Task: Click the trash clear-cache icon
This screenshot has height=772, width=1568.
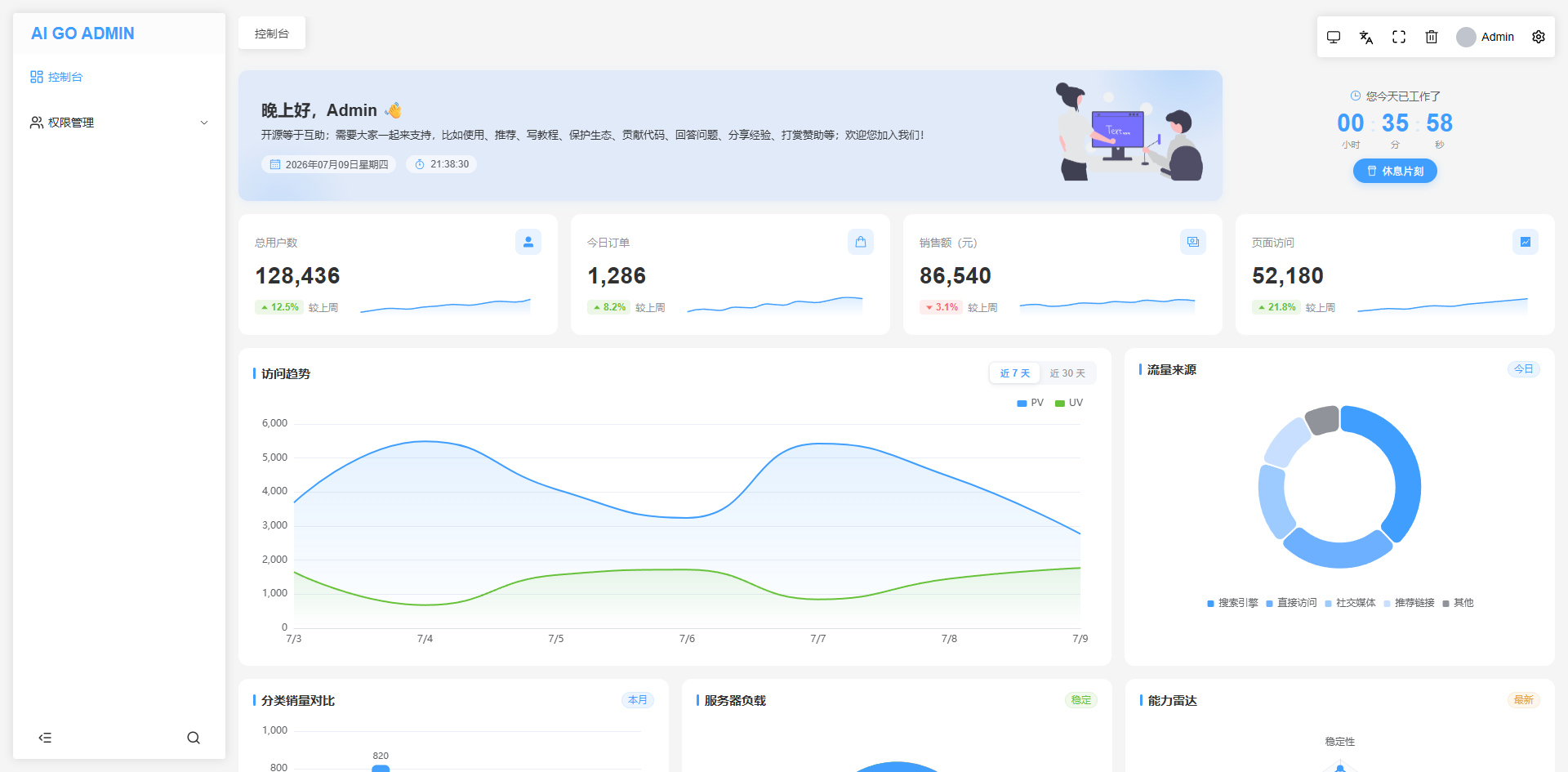Action: point(1432,37)
